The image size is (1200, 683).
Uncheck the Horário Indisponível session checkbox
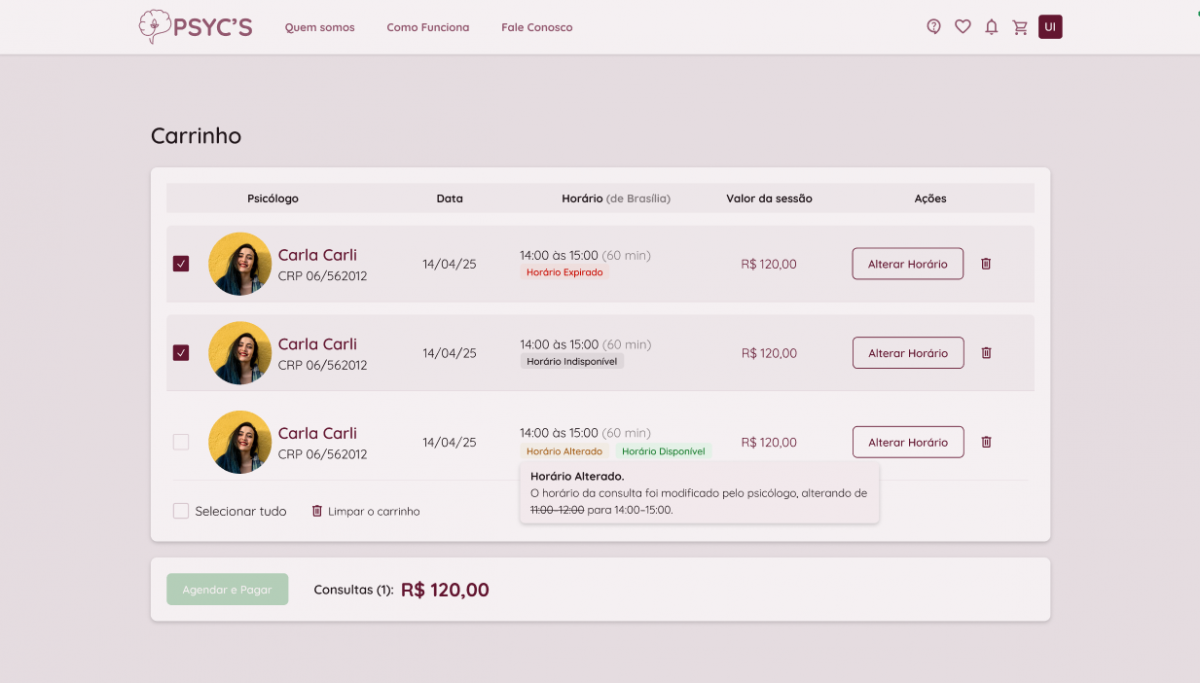[181, 353]
